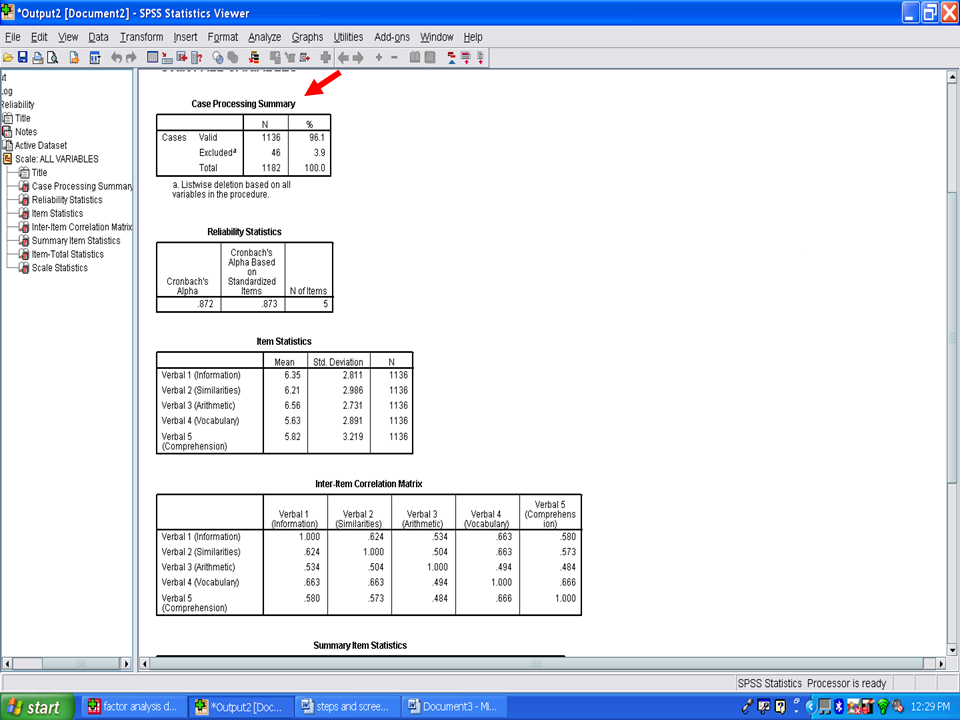
Task: Click the Open folder toolbar icon
Action: [x=8, y=58]
